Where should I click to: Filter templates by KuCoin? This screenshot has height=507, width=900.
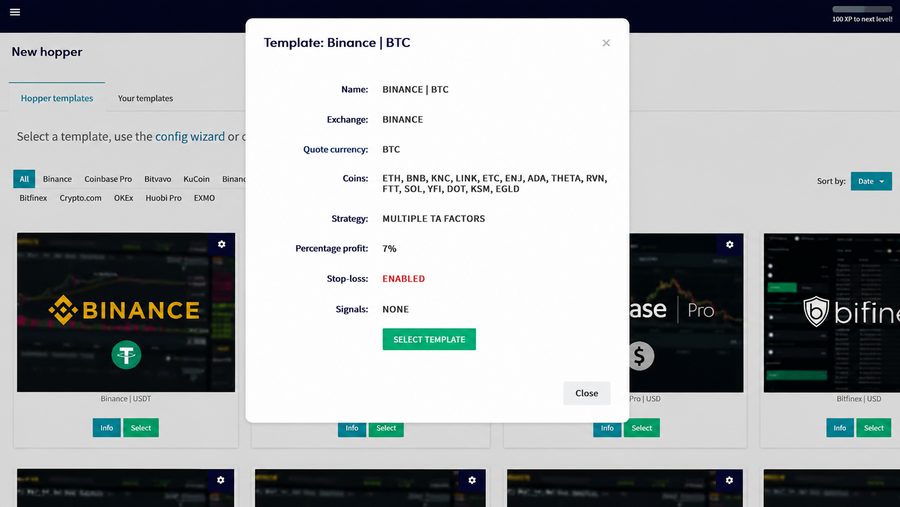coord(196,179)
